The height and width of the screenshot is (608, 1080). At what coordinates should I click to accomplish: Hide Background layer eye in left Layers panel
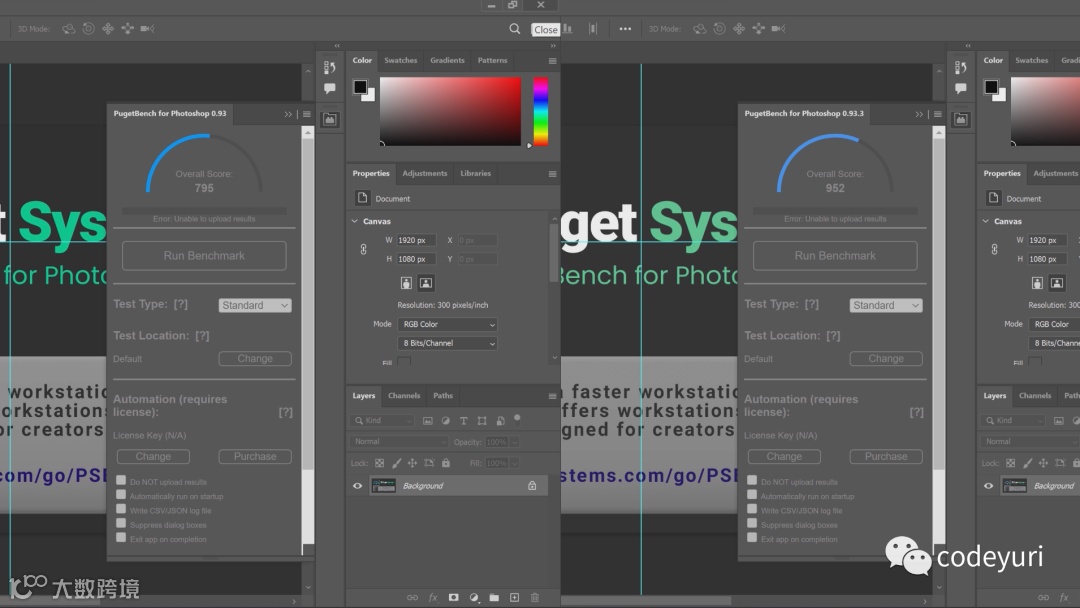[357, 486]
